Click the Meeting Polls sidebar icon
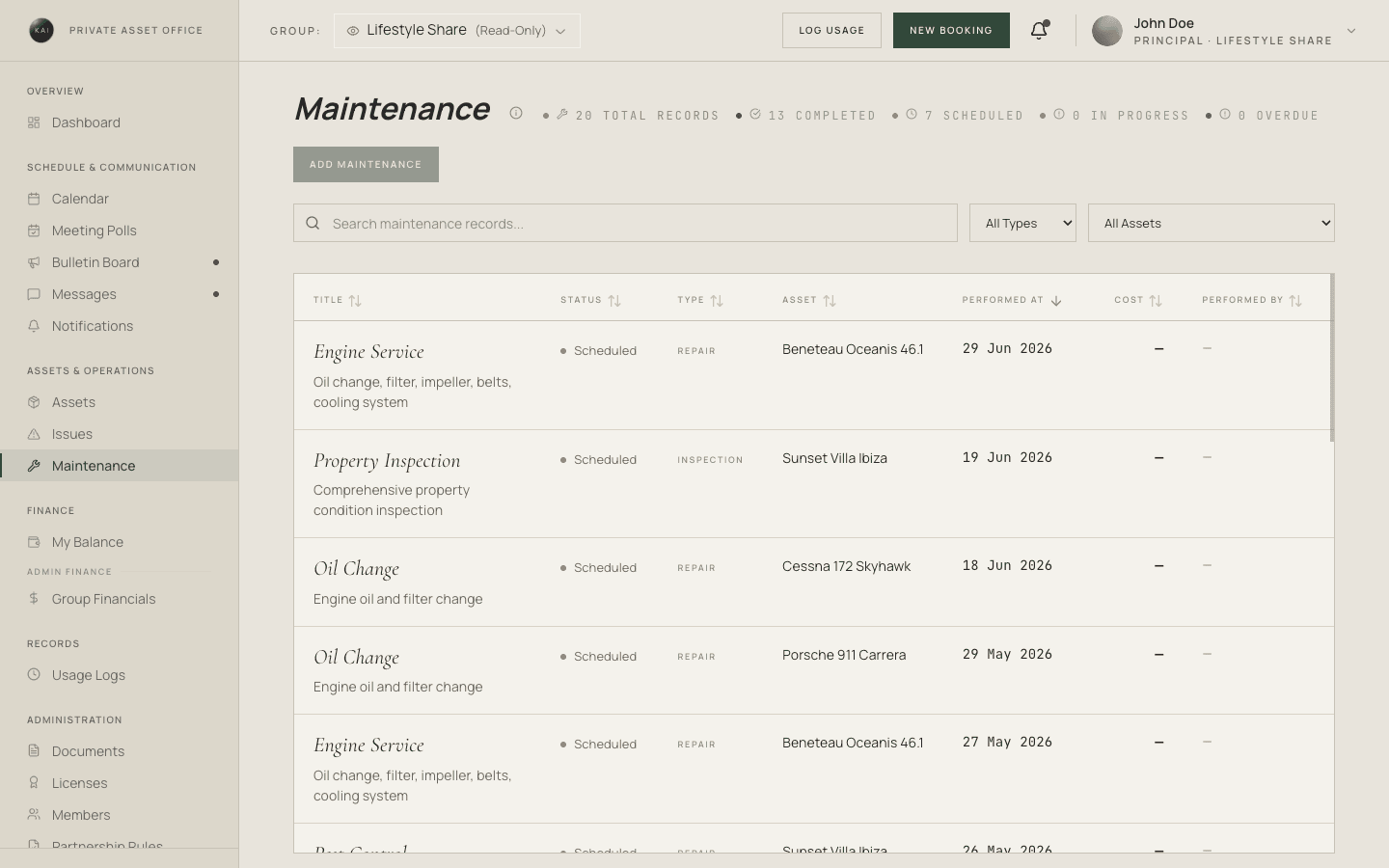1389x868 pixels. (34, 231)
